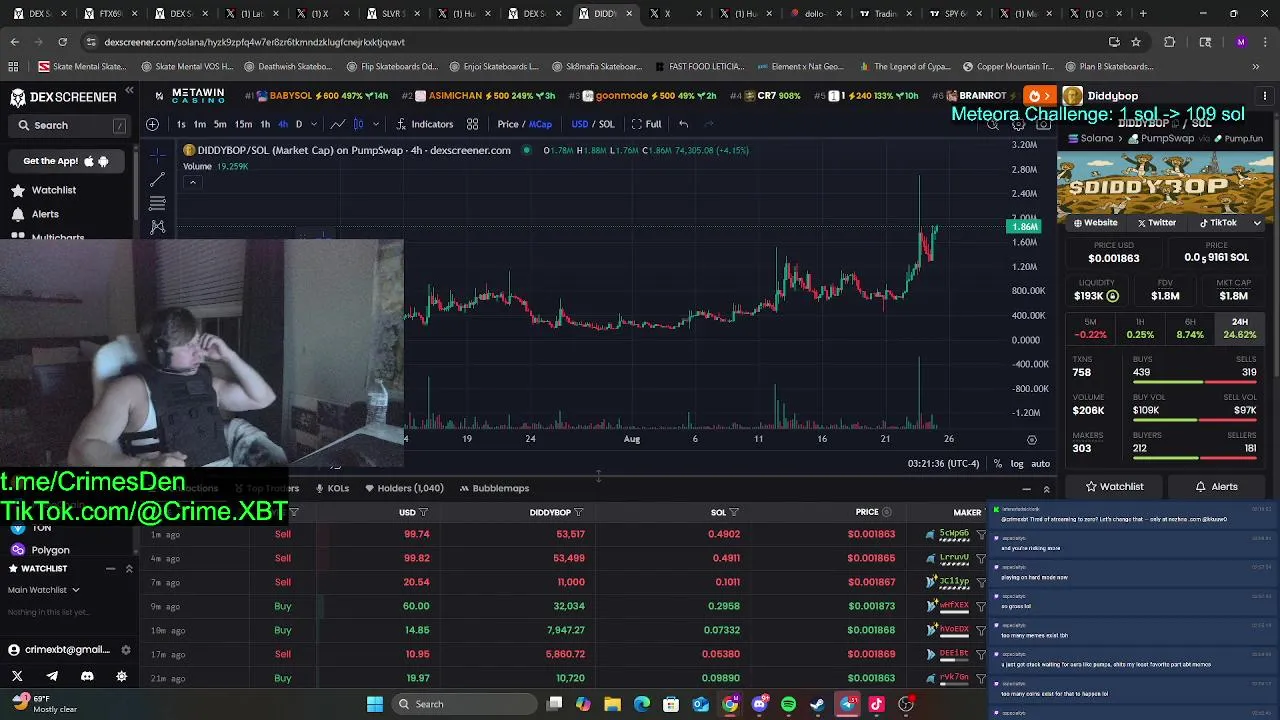Open the Indicators menu
Viewport: 1280px width, 720px height.
425,124
